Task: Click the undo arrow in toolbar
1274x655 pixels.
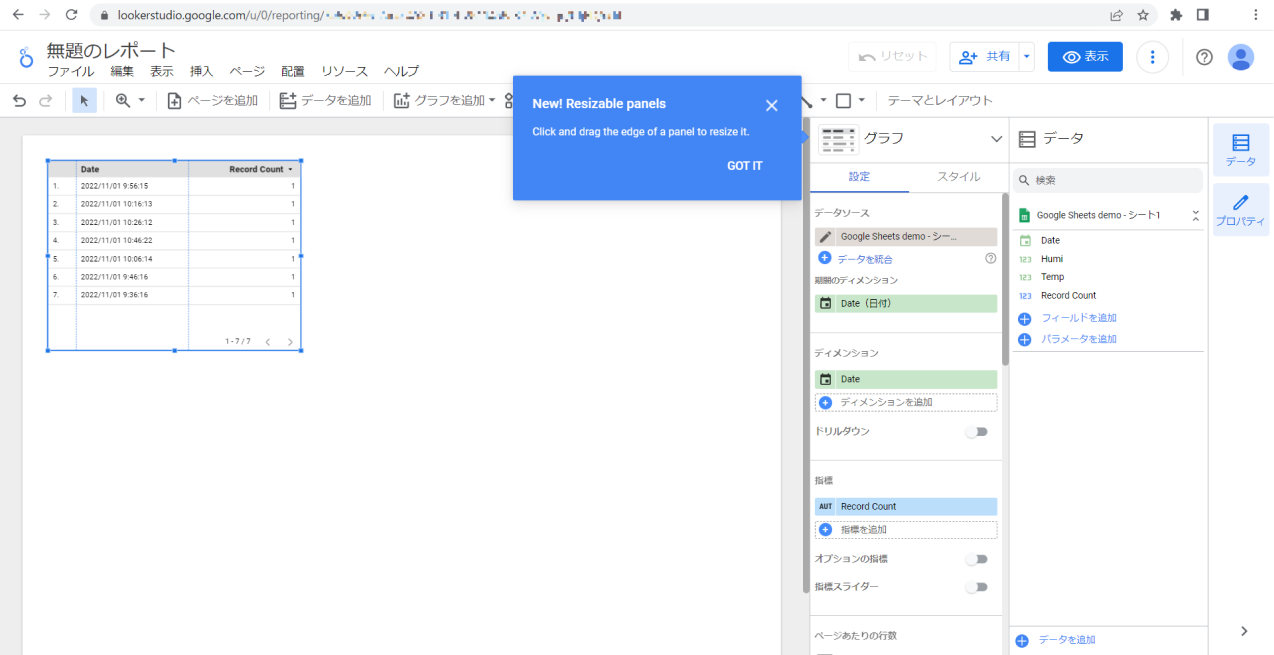Action: 19,100
